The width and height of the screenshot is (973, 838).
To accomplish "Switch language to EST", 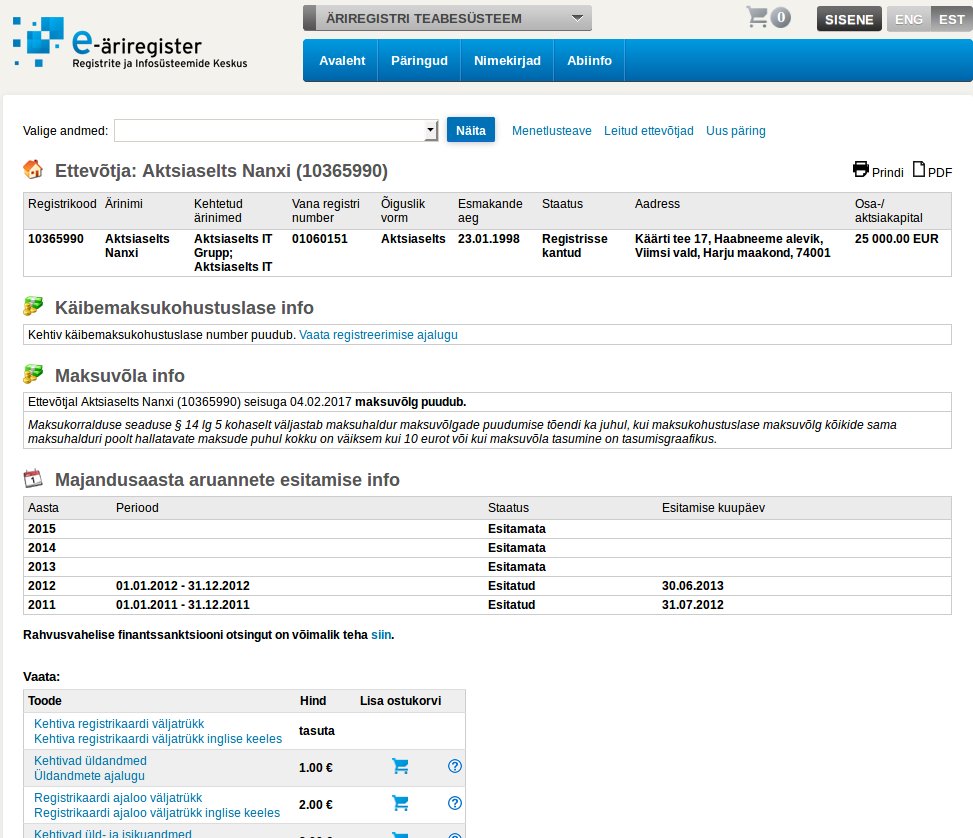I will 952,19.
